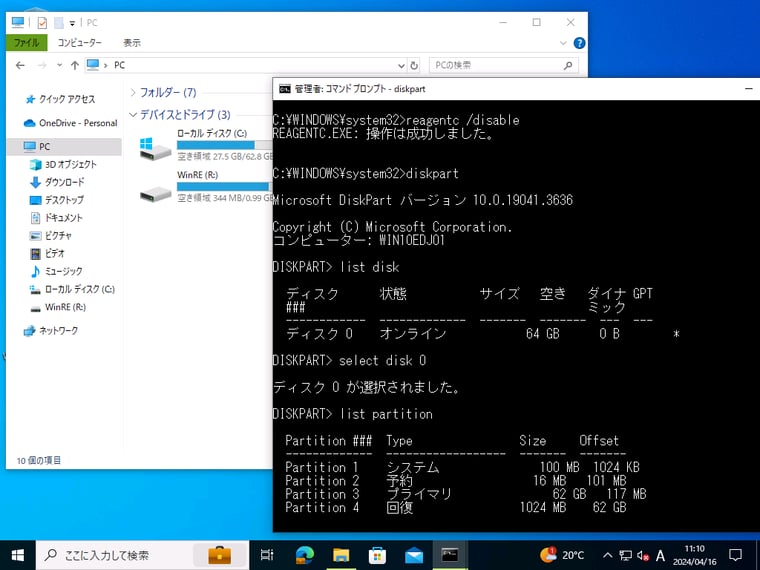The height and width of the screenshot is (570, 760).
Task: Expand the フォルダー (7) group
Action: pyautogui.click(x=133, y=92)
